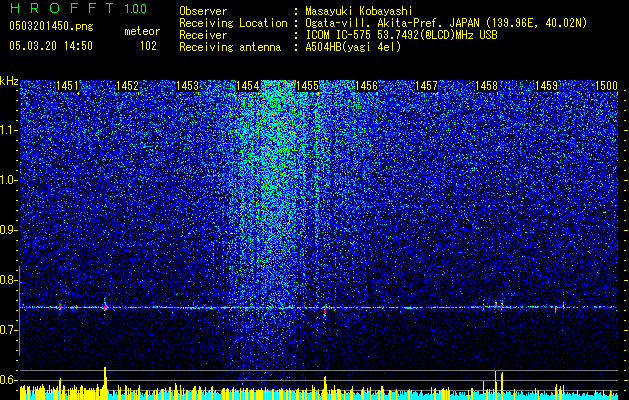The image size is (629, 400).
Task: Click the Ogata-vill. Akita-Pref. JAPAN location text
Action: [x=446, y=23]
